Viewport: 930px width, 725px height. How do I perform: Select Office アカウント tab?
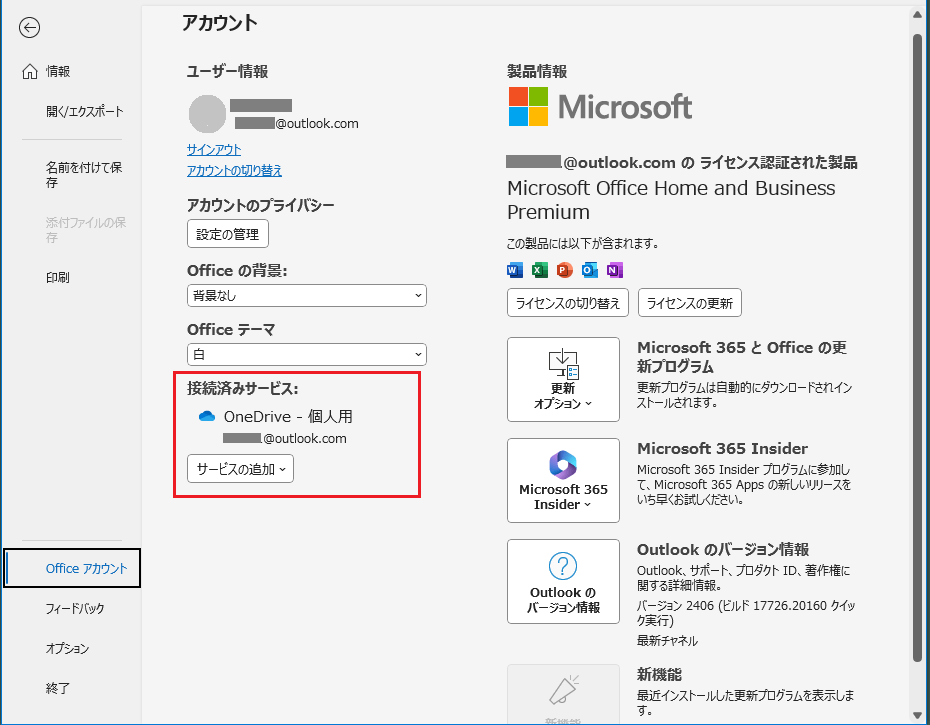click(72, 568)
